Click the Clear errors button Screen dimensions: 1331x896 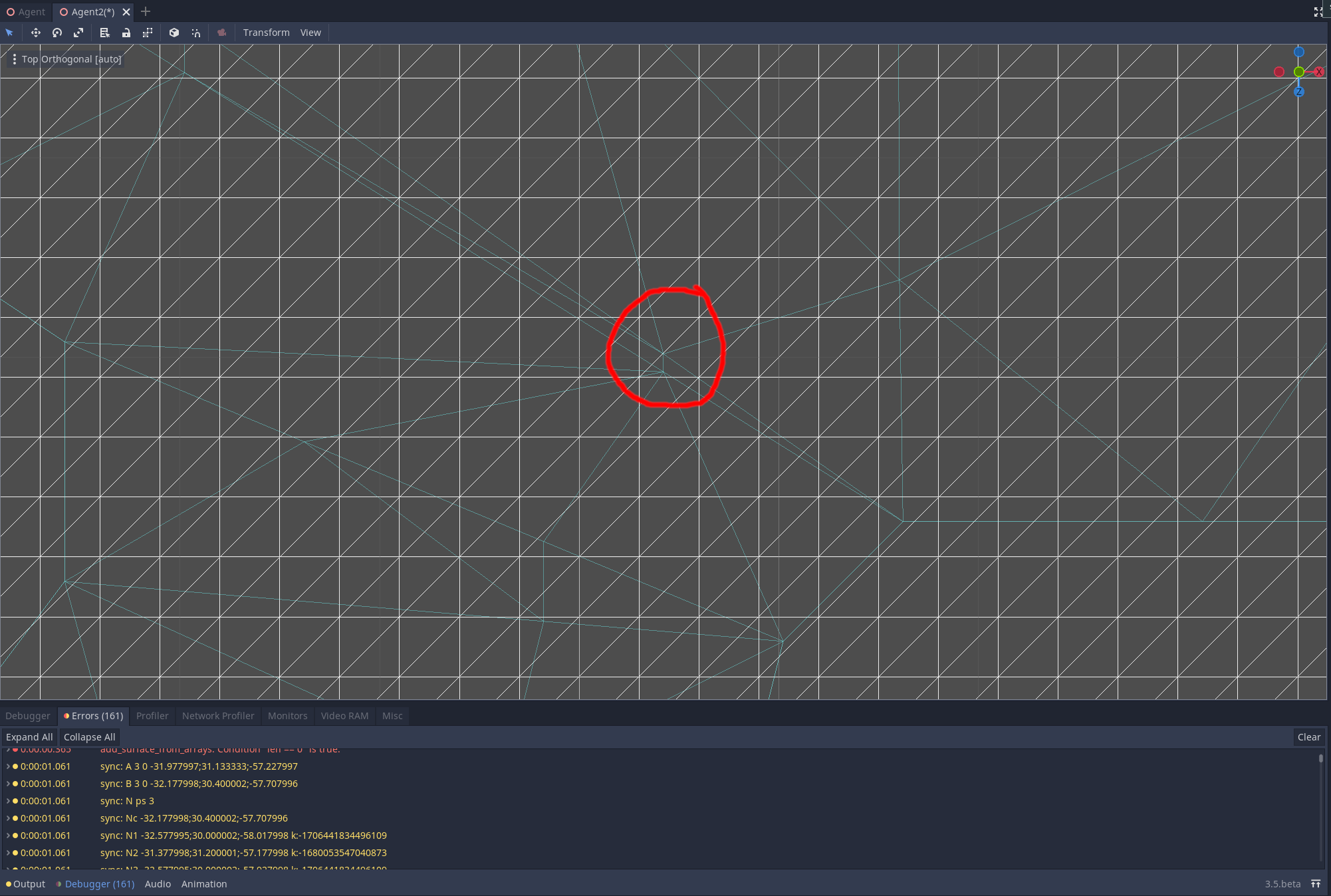pyautogui.click(x=1309, y=736)
